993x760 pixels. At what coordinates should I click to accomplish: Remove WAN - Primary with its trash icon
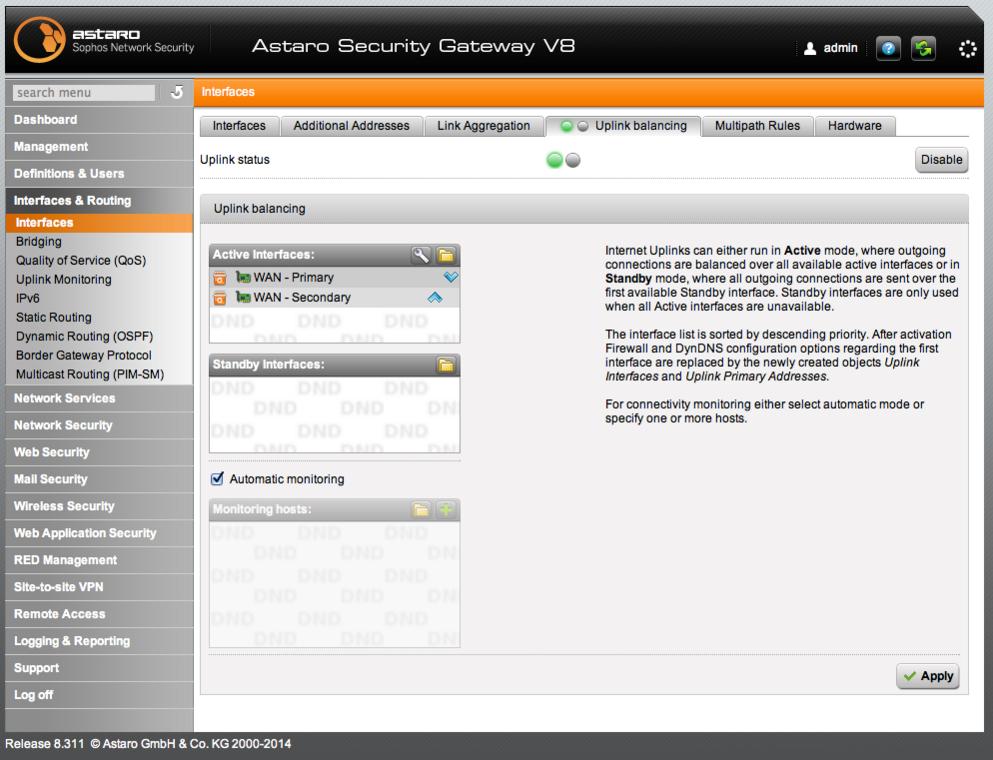pyautogui.click(x=220, y=278)
